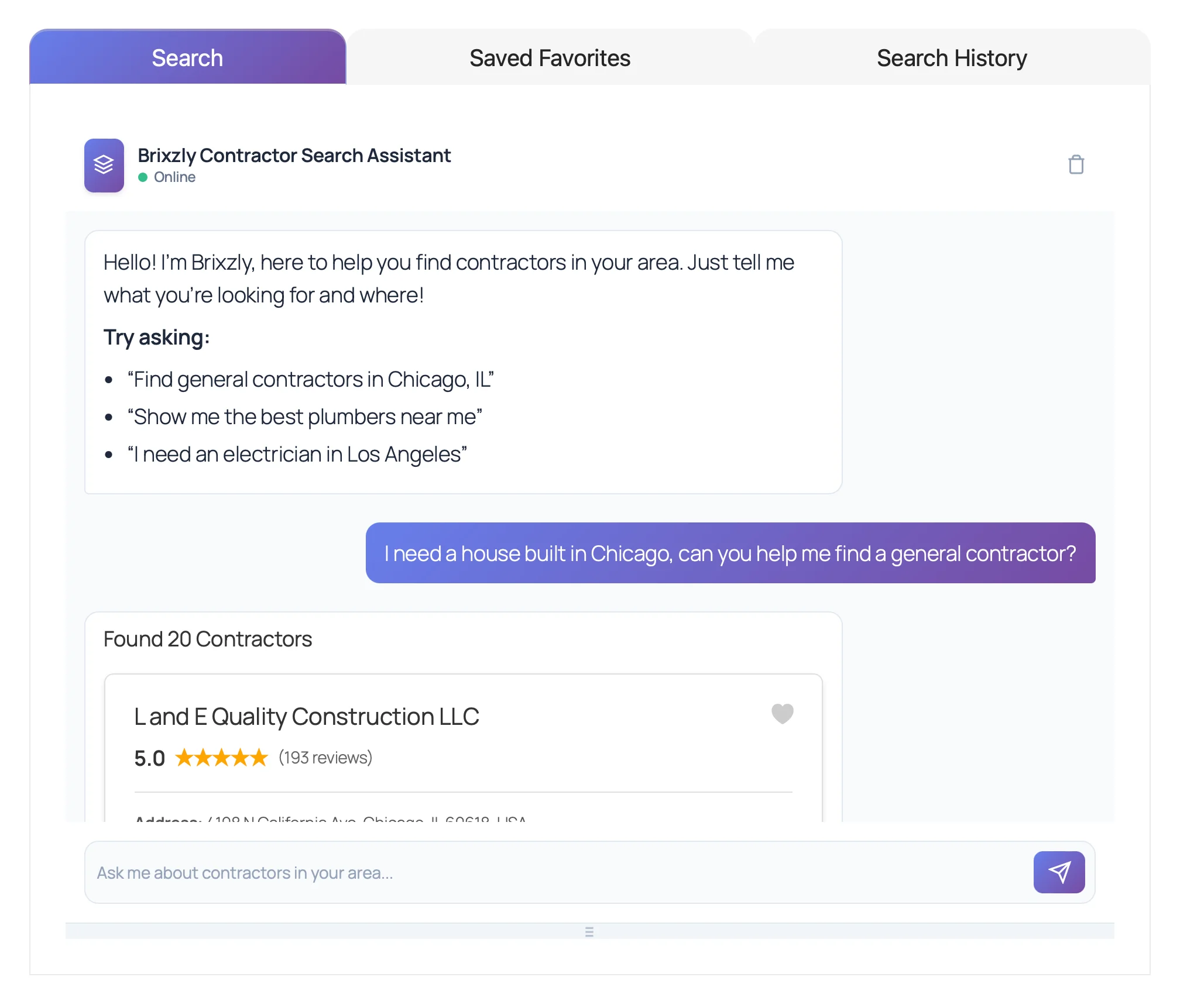This screenshot has height=1008, width=1187.
Task: Favorite L and E Quality Construction with heart
Action: click(782, 713)
